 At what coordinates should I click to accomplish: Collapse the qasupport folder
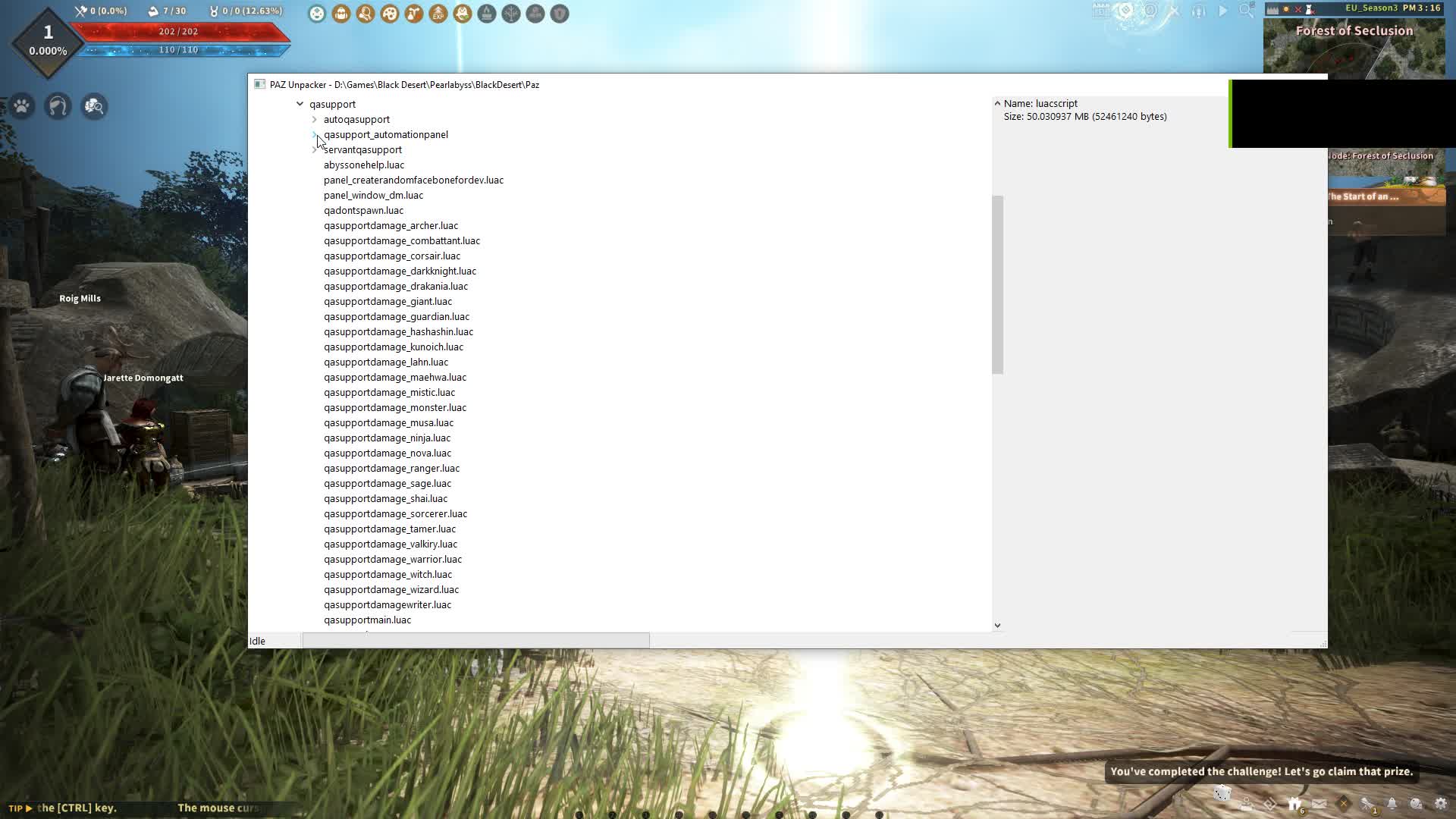click(300, 104)
